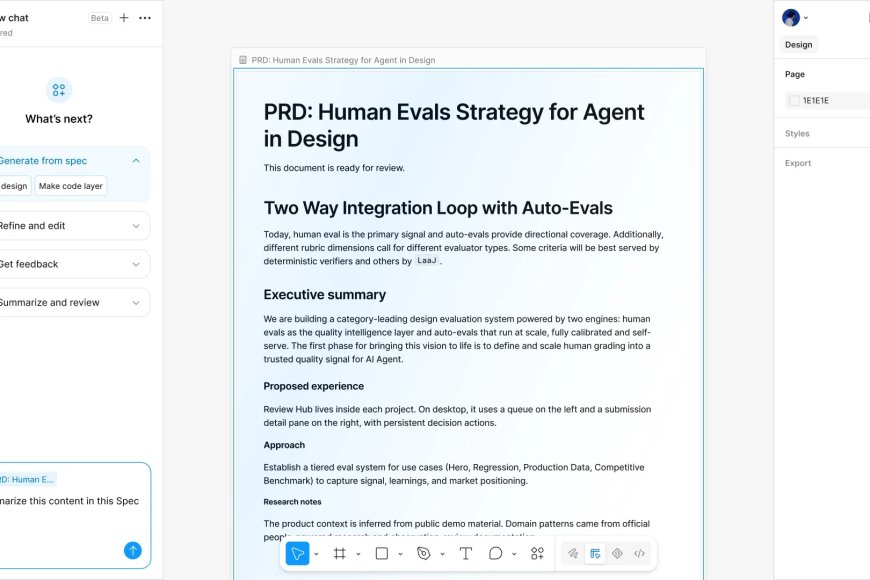The width and height of the screenshot is (870, 580).
Task: Select the Rectangle shape tool
Action: pyautogui.click(x=382, y=553)
